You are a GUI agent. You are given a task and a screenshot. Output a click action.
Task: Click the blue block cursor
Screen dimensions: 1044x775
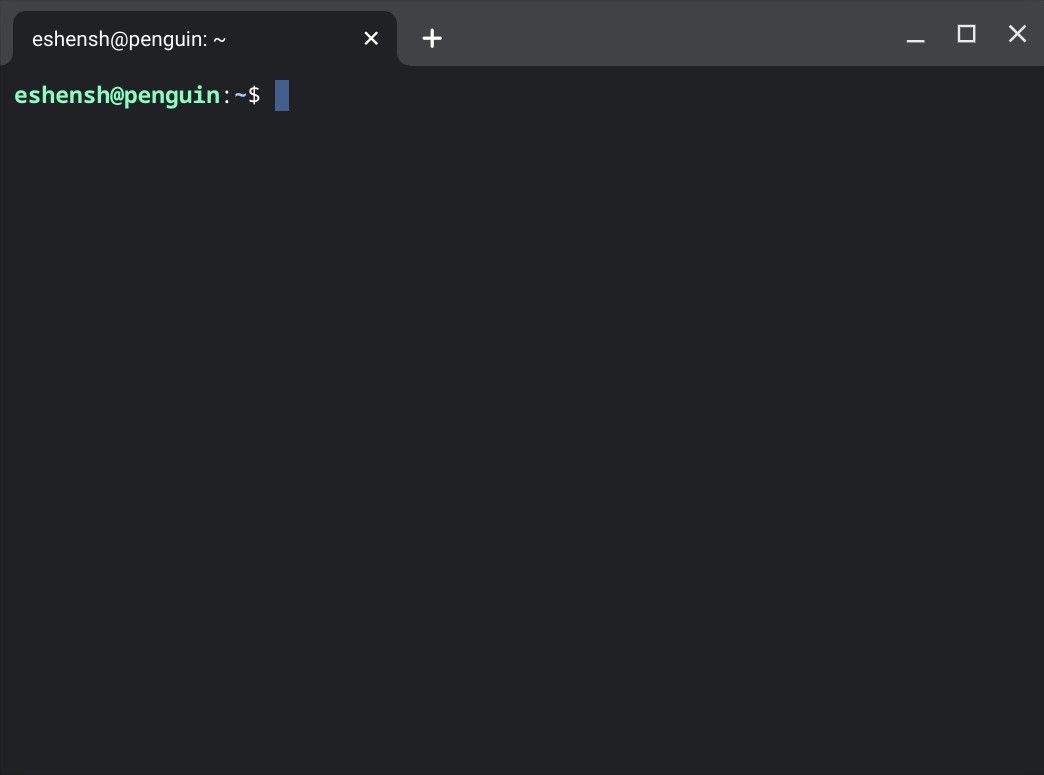[282, 95]
